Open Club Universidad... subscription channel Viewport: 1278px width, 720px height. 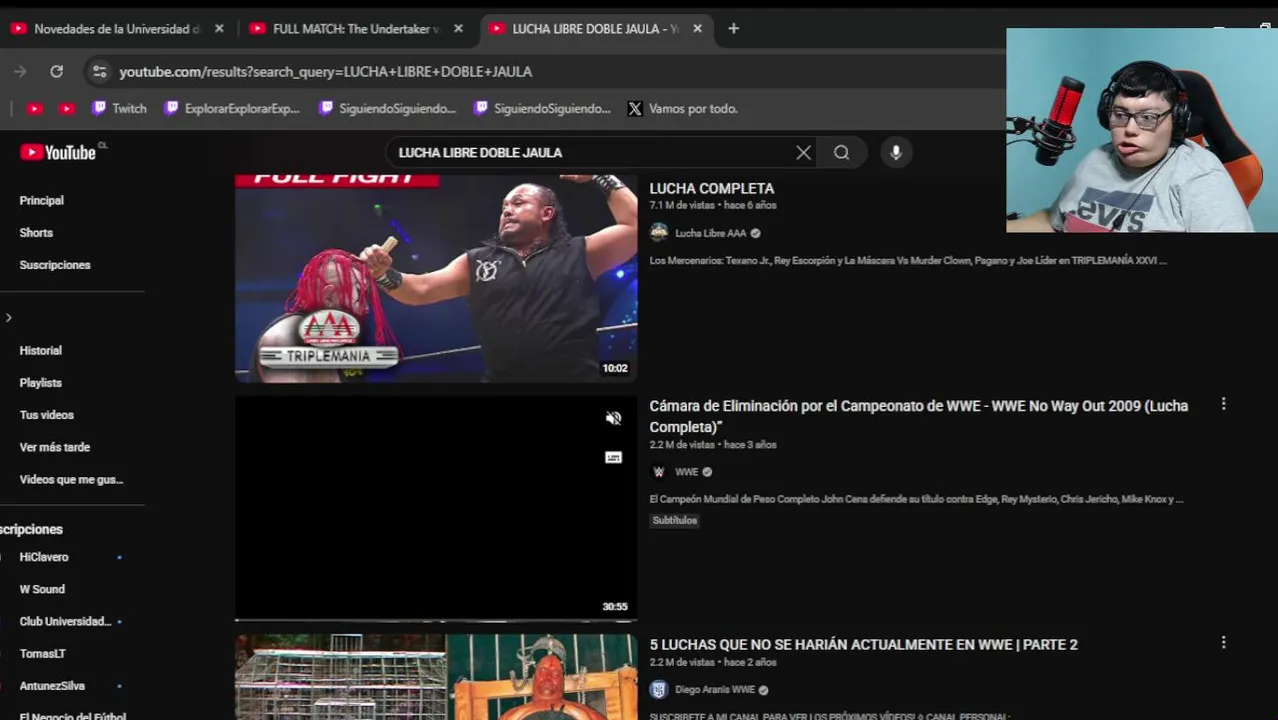(65, 621)
